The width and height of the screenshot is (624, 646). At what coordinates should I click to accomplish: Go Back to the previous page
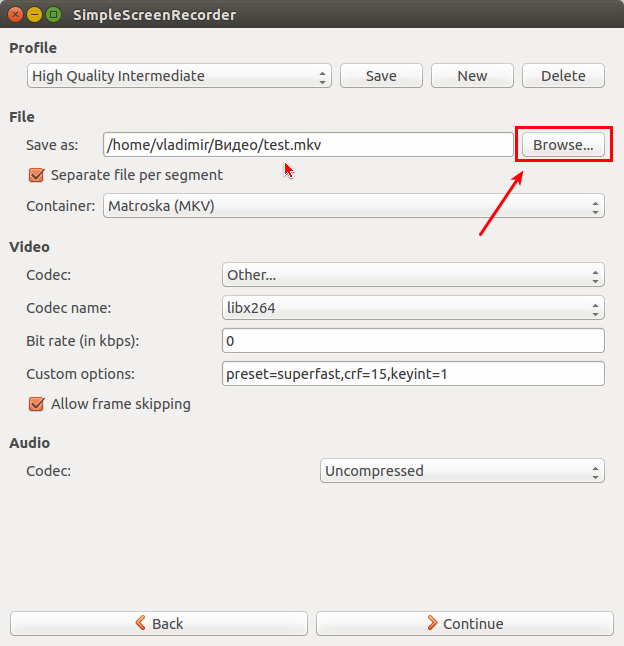click(x=159, y=623)
